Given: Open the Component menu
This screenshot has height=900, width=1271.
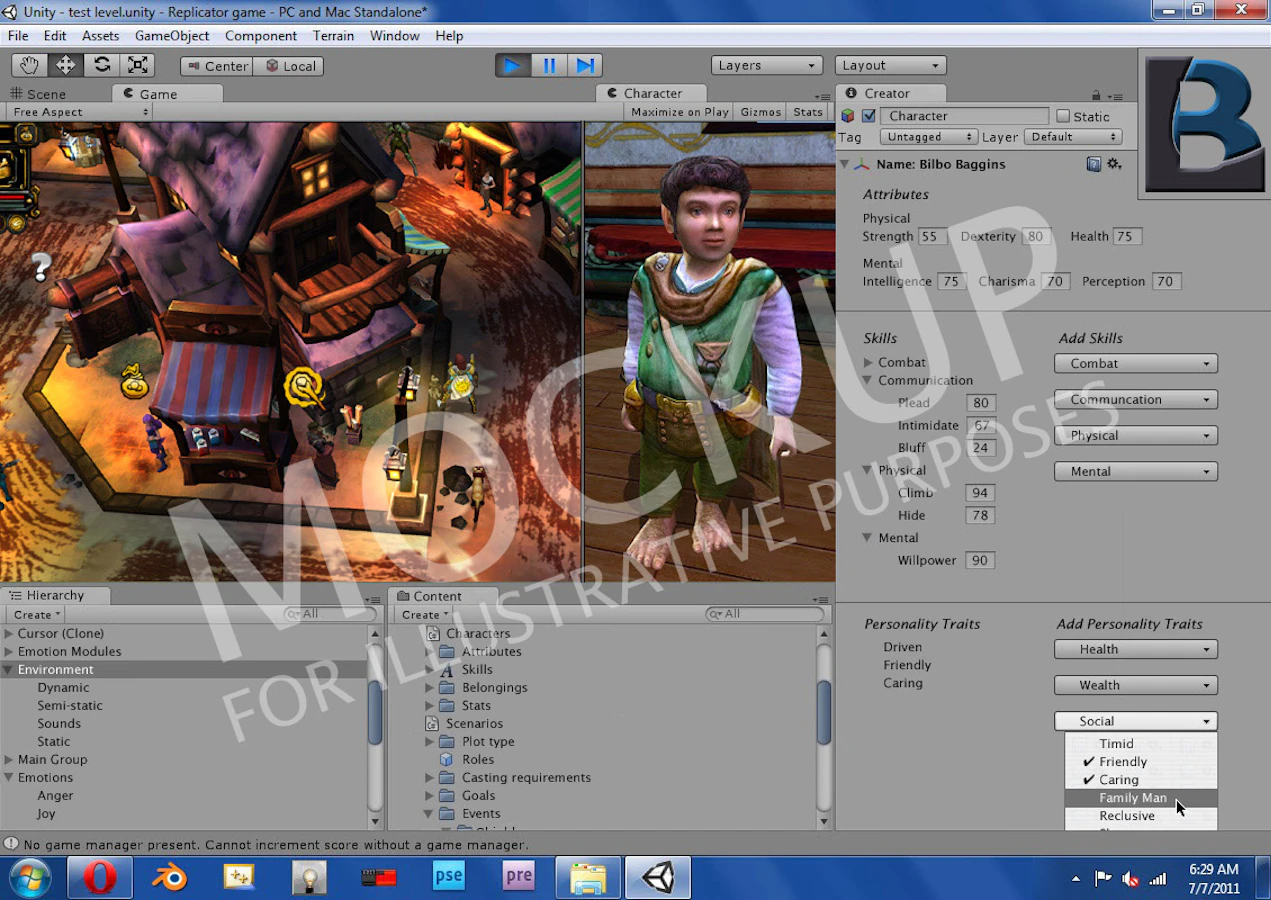Looking at the screenshot, I should pyautogui.click(x=261, y=35).
